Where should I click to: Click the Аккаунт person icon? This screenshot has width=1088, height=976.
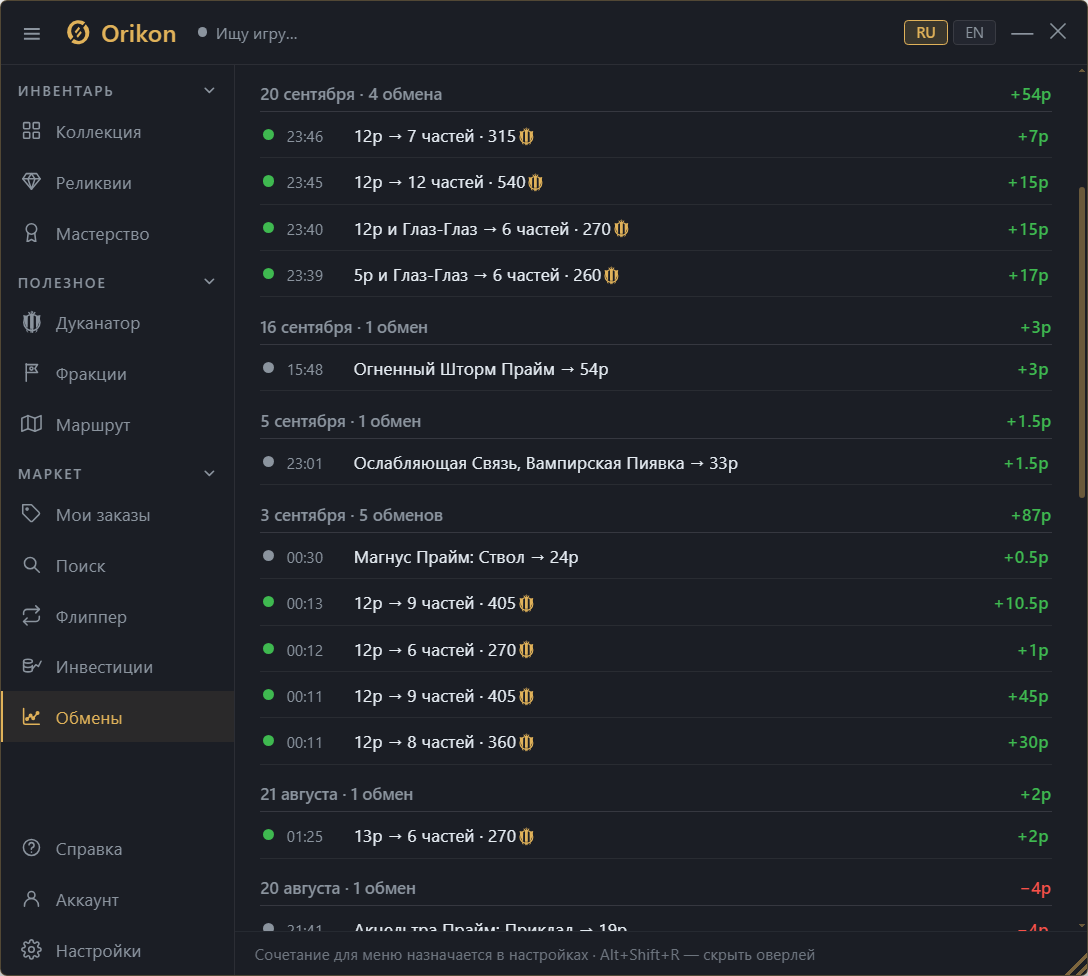click(x=31, y=899)
